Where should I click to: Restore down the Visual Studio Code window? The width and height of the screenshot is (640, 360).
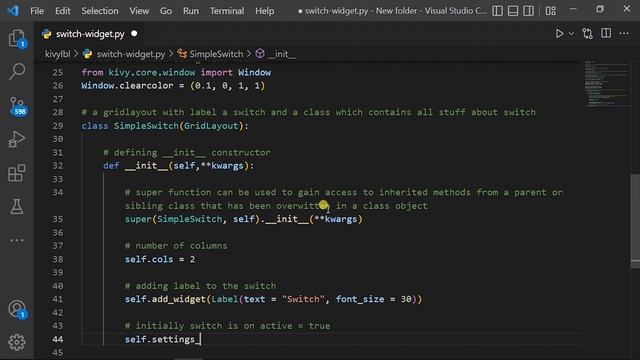[600, 9]
